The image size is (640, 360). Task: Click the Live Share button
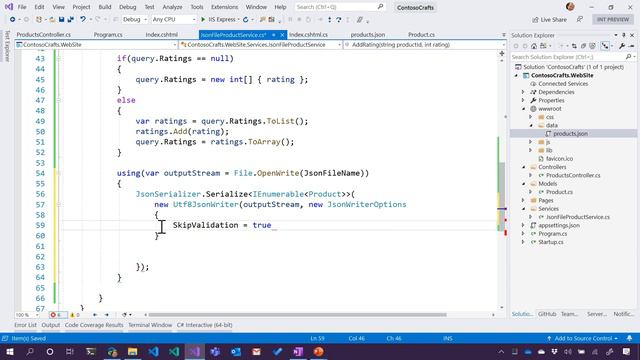click(549, 19)
